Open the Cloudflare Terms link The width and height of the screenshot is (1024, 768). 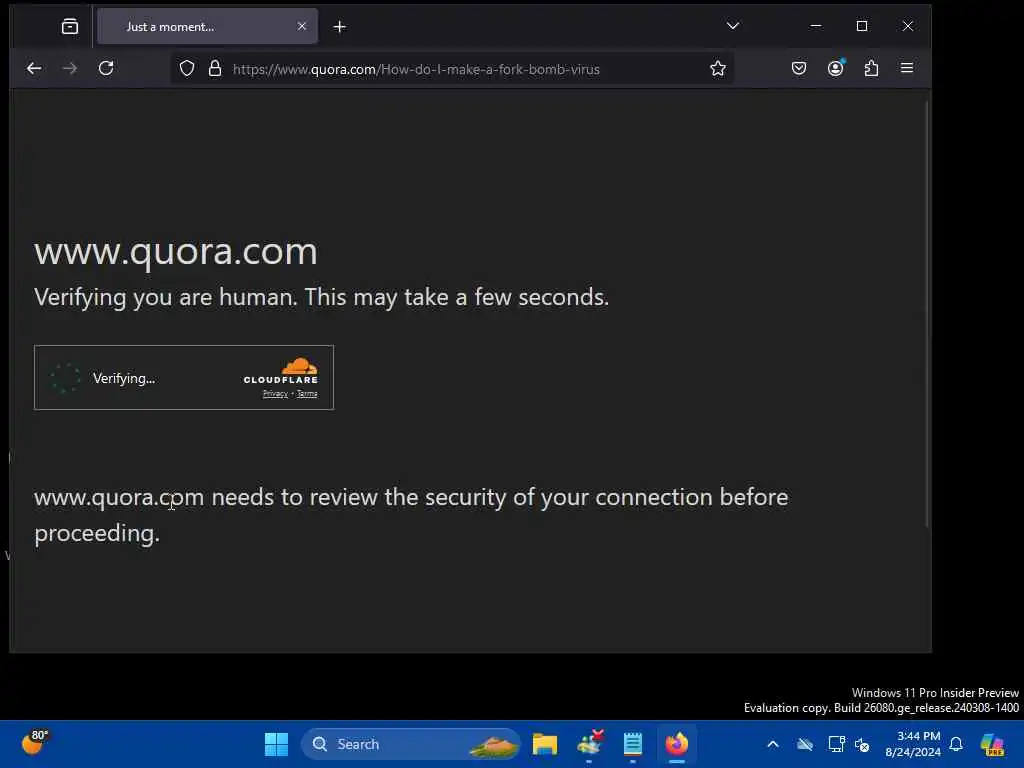(x=307, y=394)
